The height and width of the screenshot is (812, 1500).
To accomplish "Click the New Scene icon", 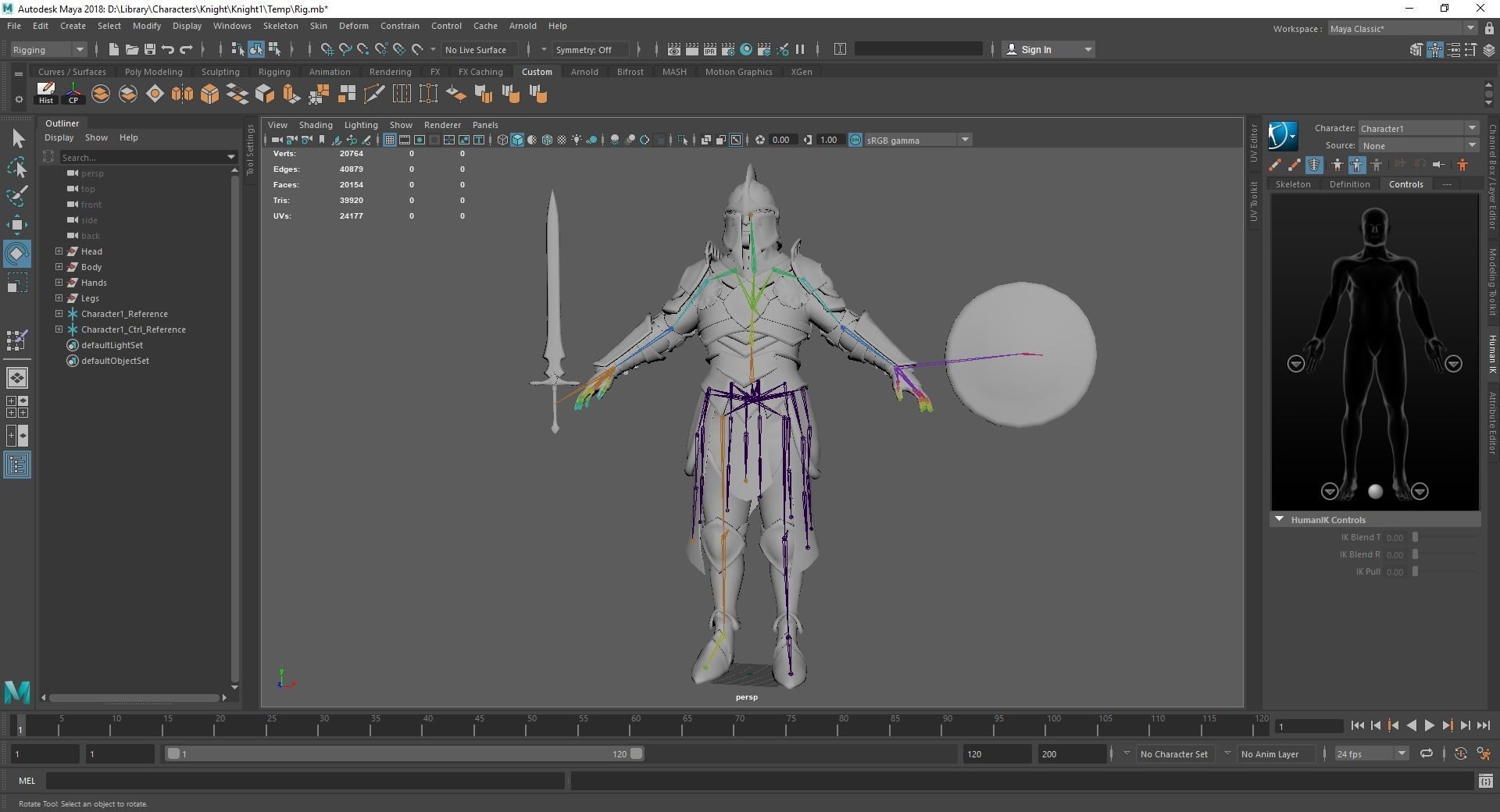I will [113, 49].
